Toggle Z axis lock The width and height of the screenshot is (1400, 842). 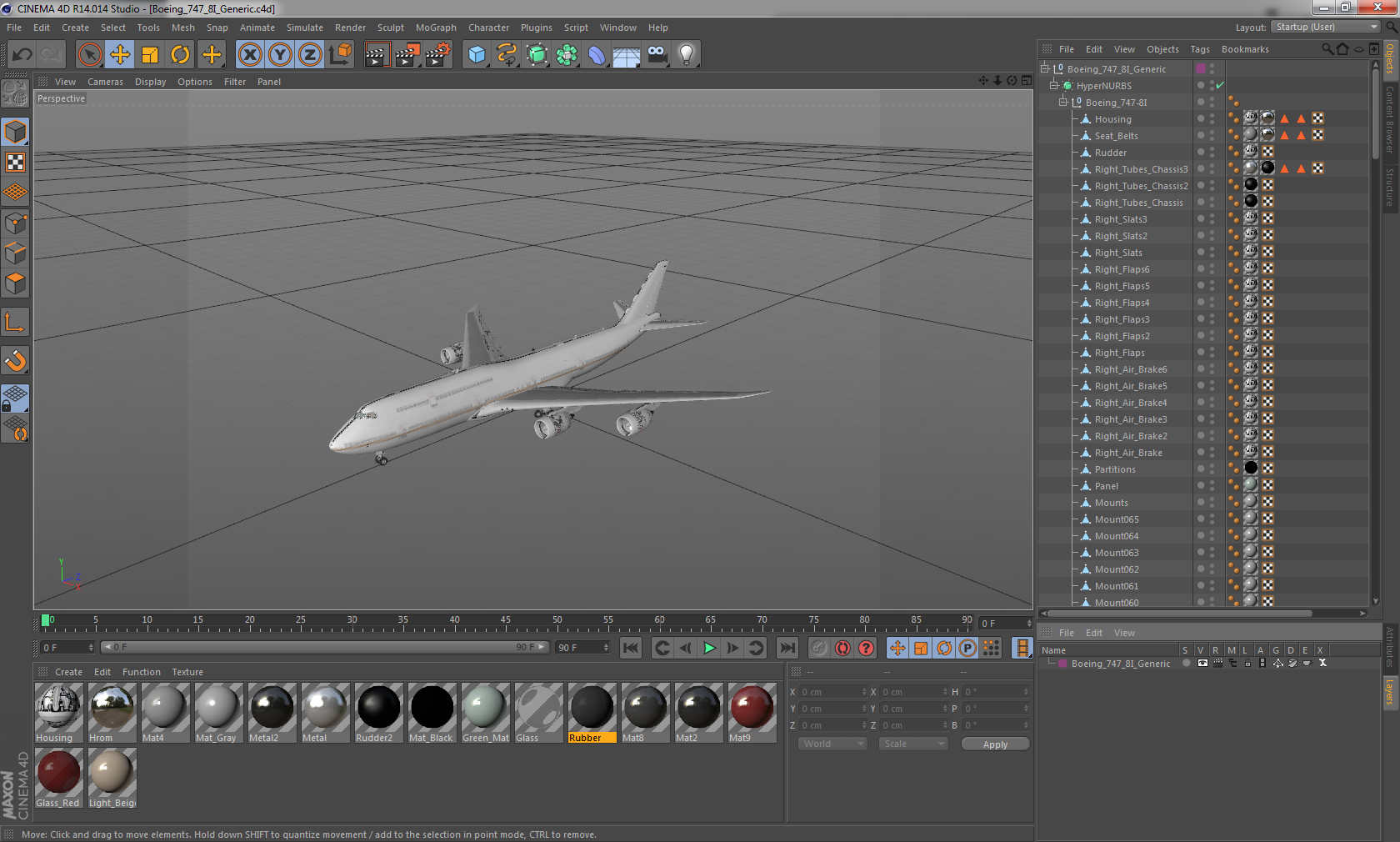(310, 55)
